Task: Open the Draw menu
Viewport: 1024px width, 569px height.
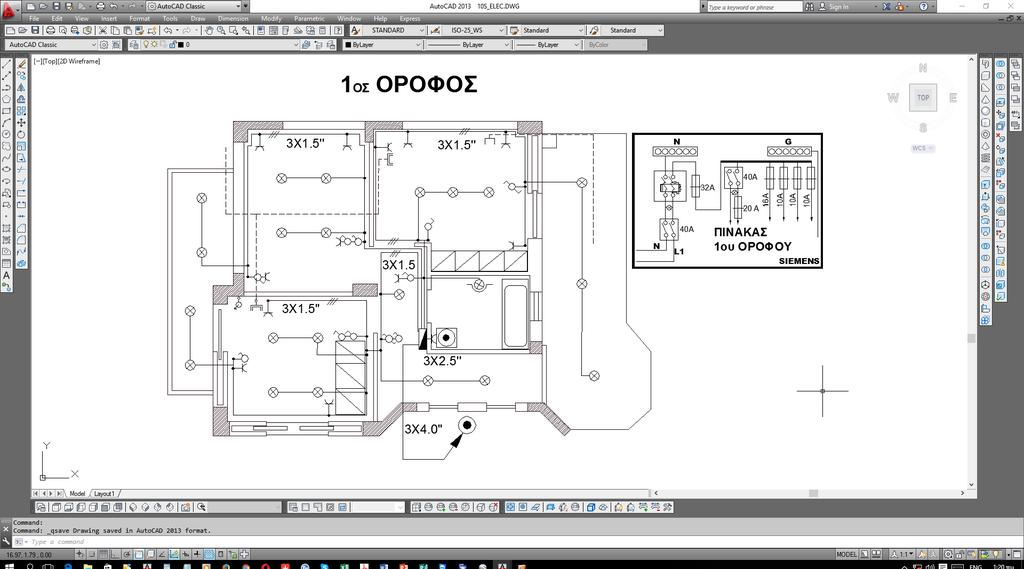Action: pos(198,18)
